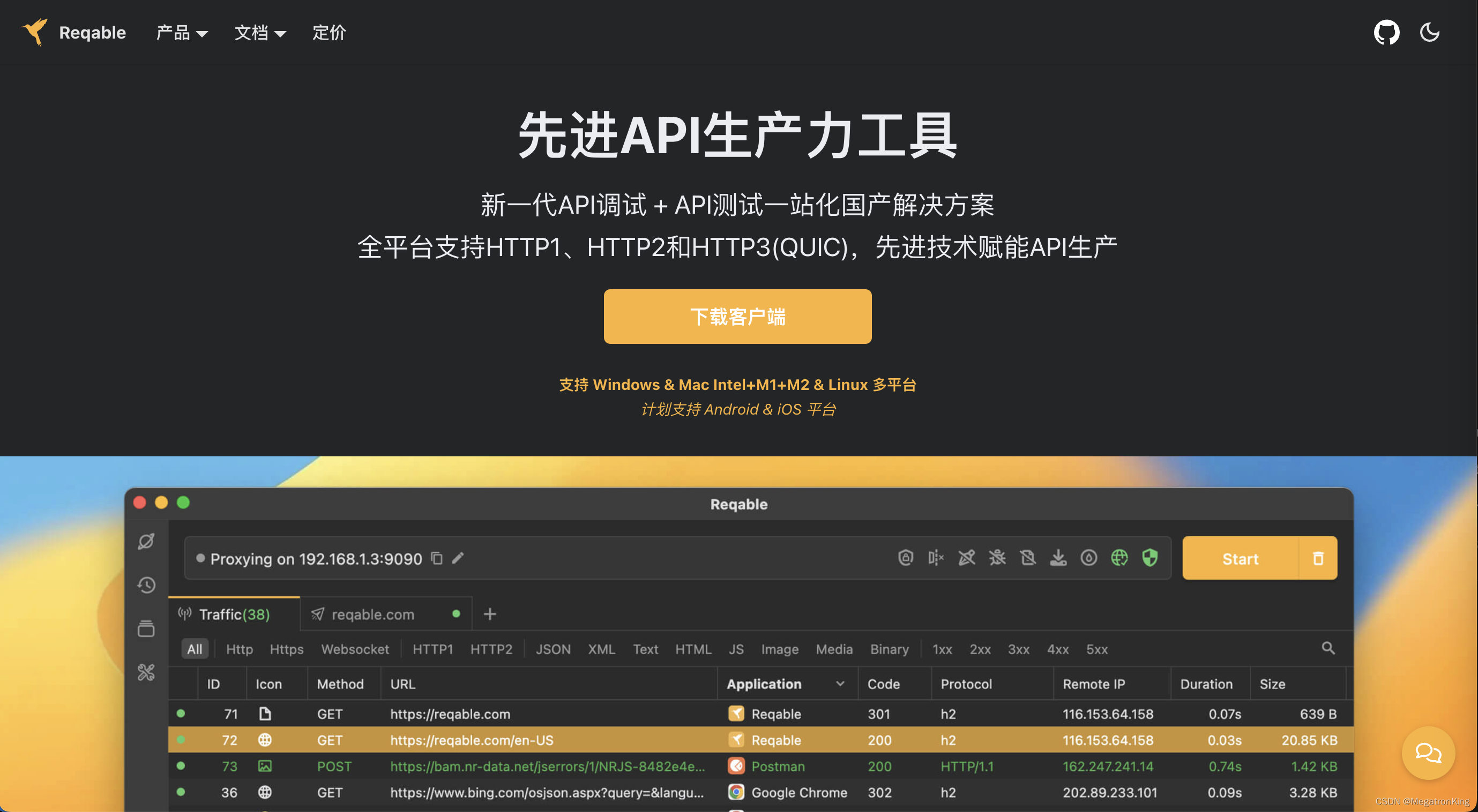Add a new tab with plus icon
The image size is (1478, 812).
pos(489,614)
